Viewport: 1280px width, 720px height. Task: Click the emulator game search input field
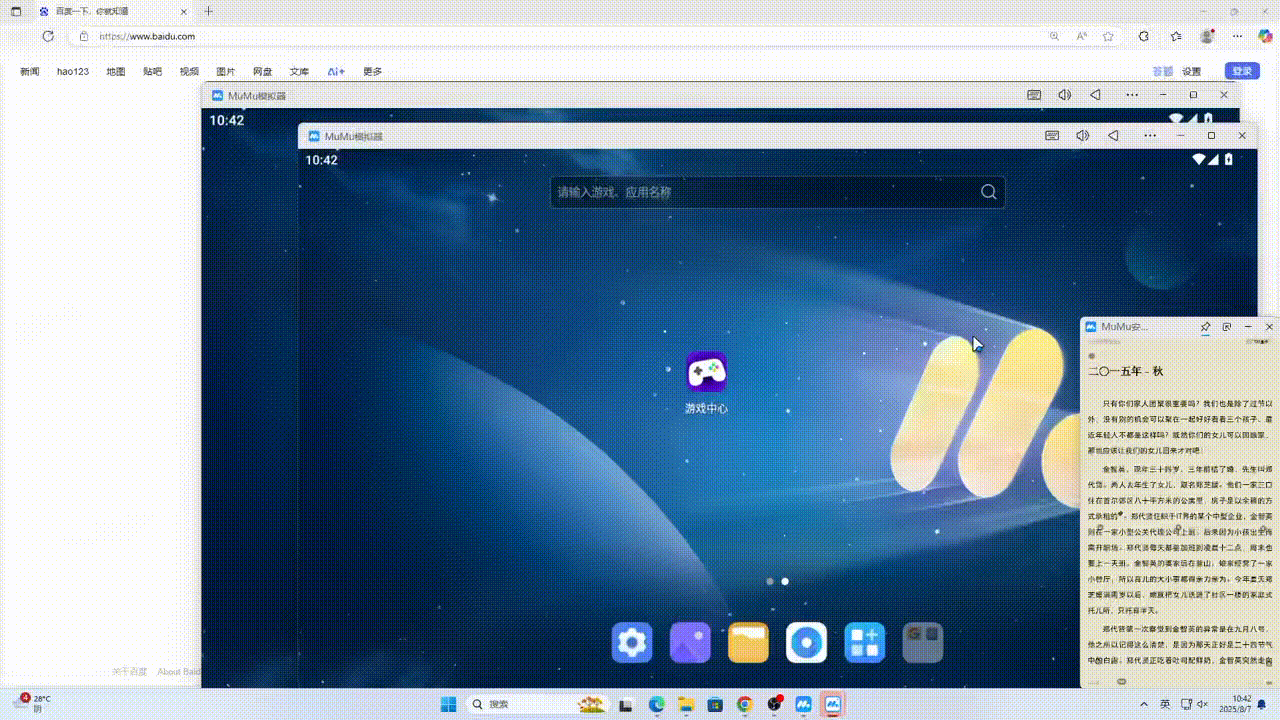coord(765,192)
